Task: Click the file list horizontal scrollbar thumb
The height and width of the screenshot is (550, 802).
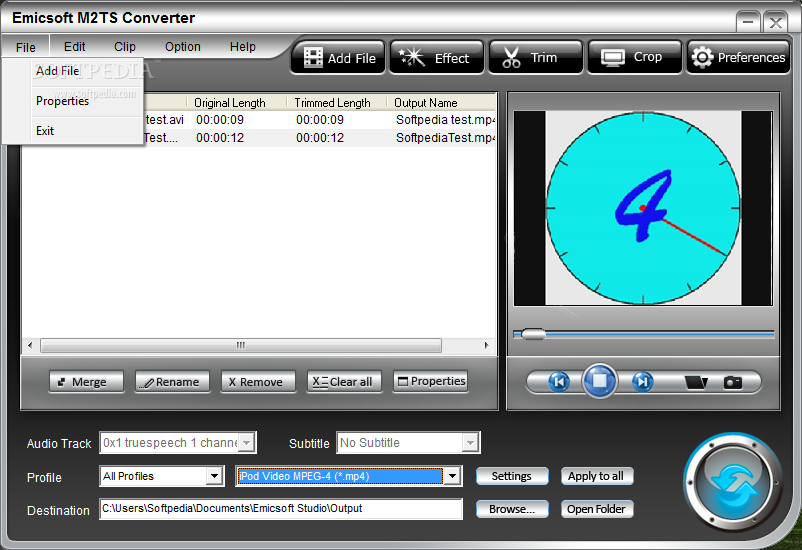Action: tap(241, 345)
